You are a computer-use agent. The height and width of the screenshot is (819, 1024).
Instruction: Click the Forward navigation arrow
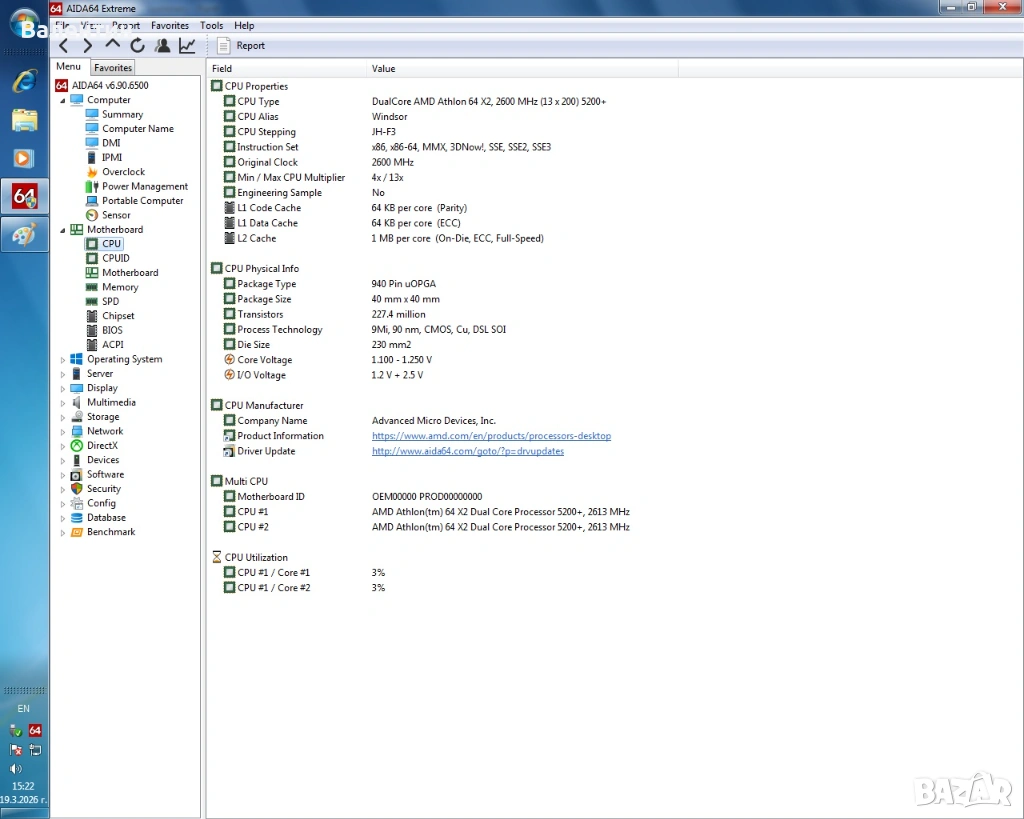[x=88, y=46]
